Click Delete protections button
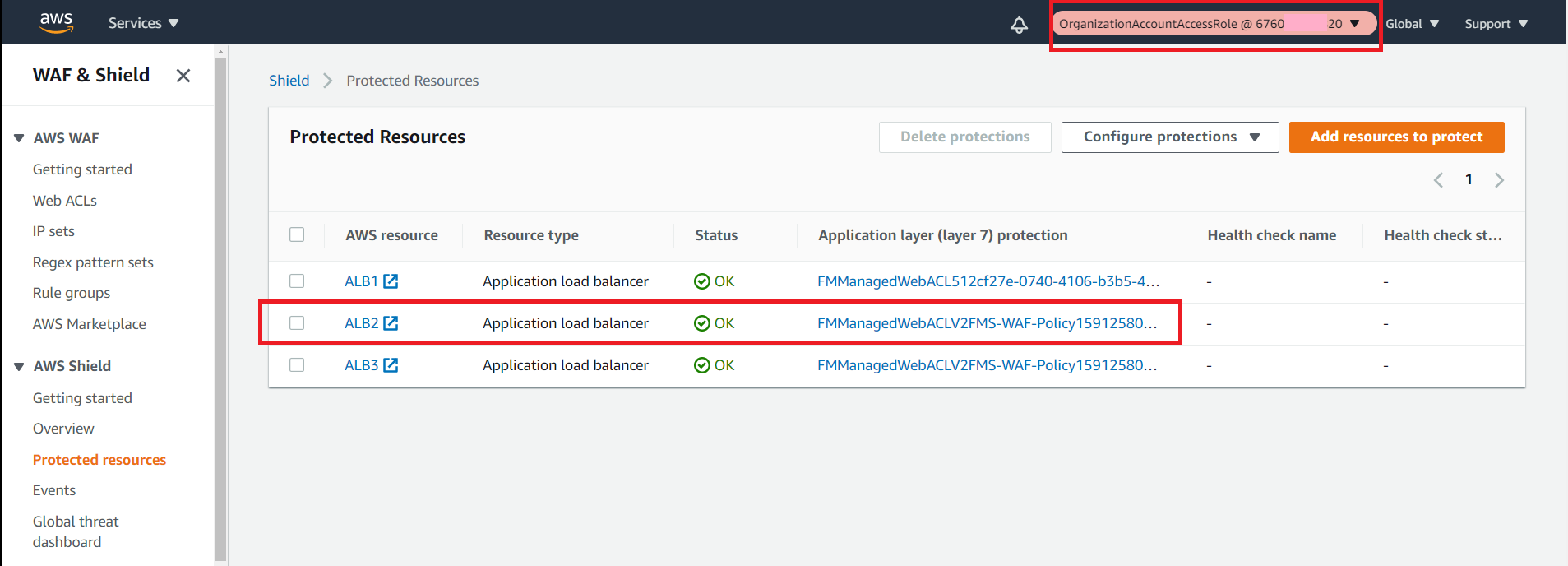This screenshot has height=566, width=1568. (965, 137)
